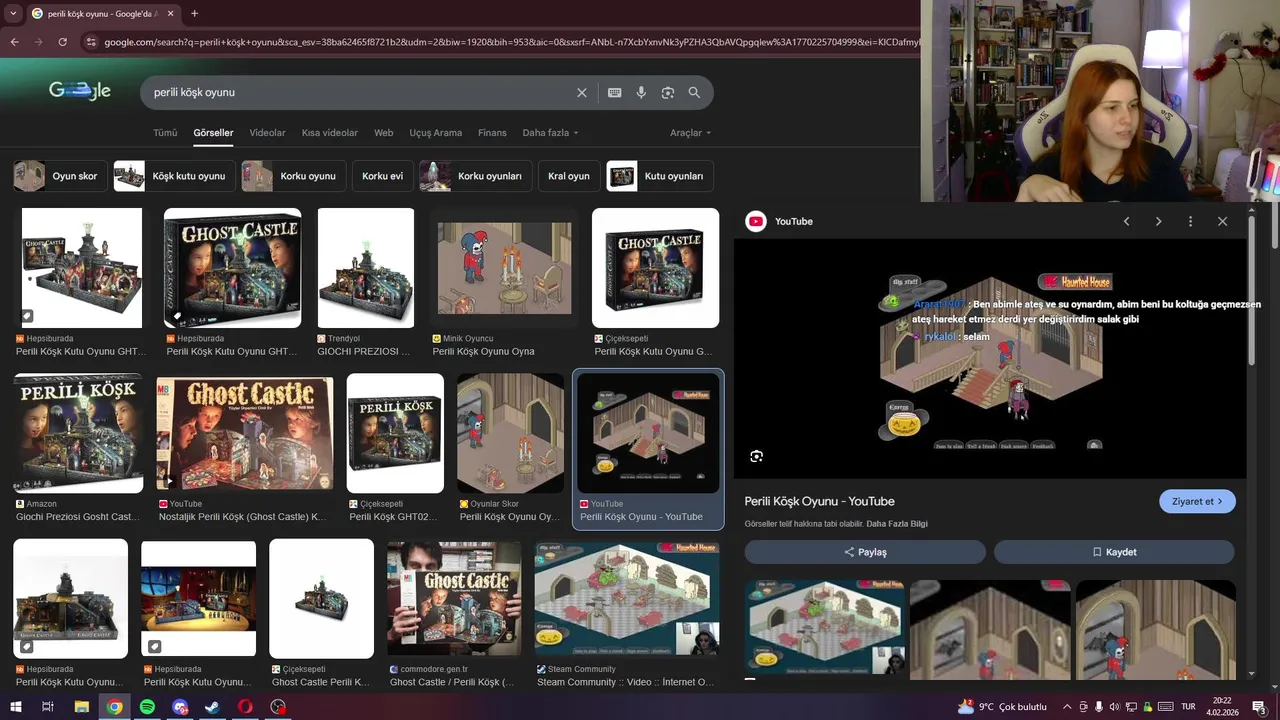Click the Ziyaret et button
This screenshot has height=720, width=1280.
[x=1197, y=501]
